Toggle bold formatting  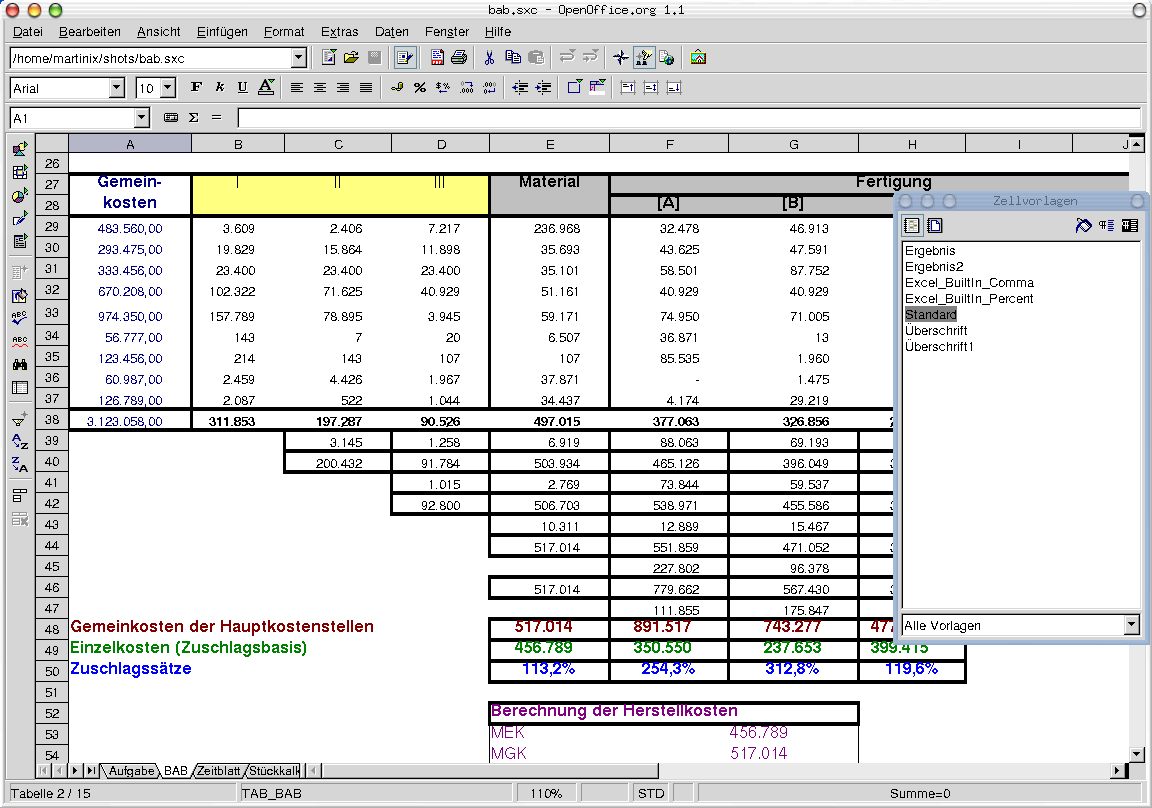(196, 88)
